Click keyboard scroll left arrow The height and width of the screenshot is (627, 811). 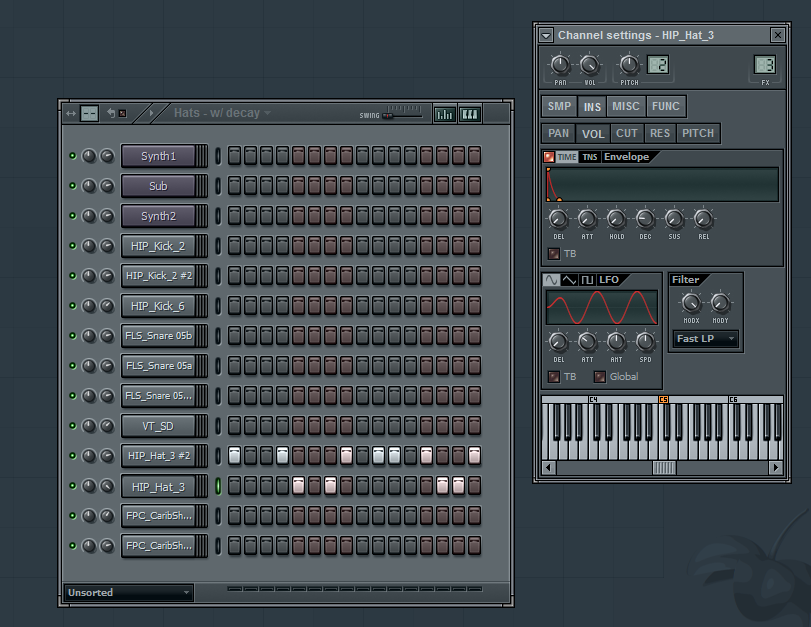(x=549, y=468)
